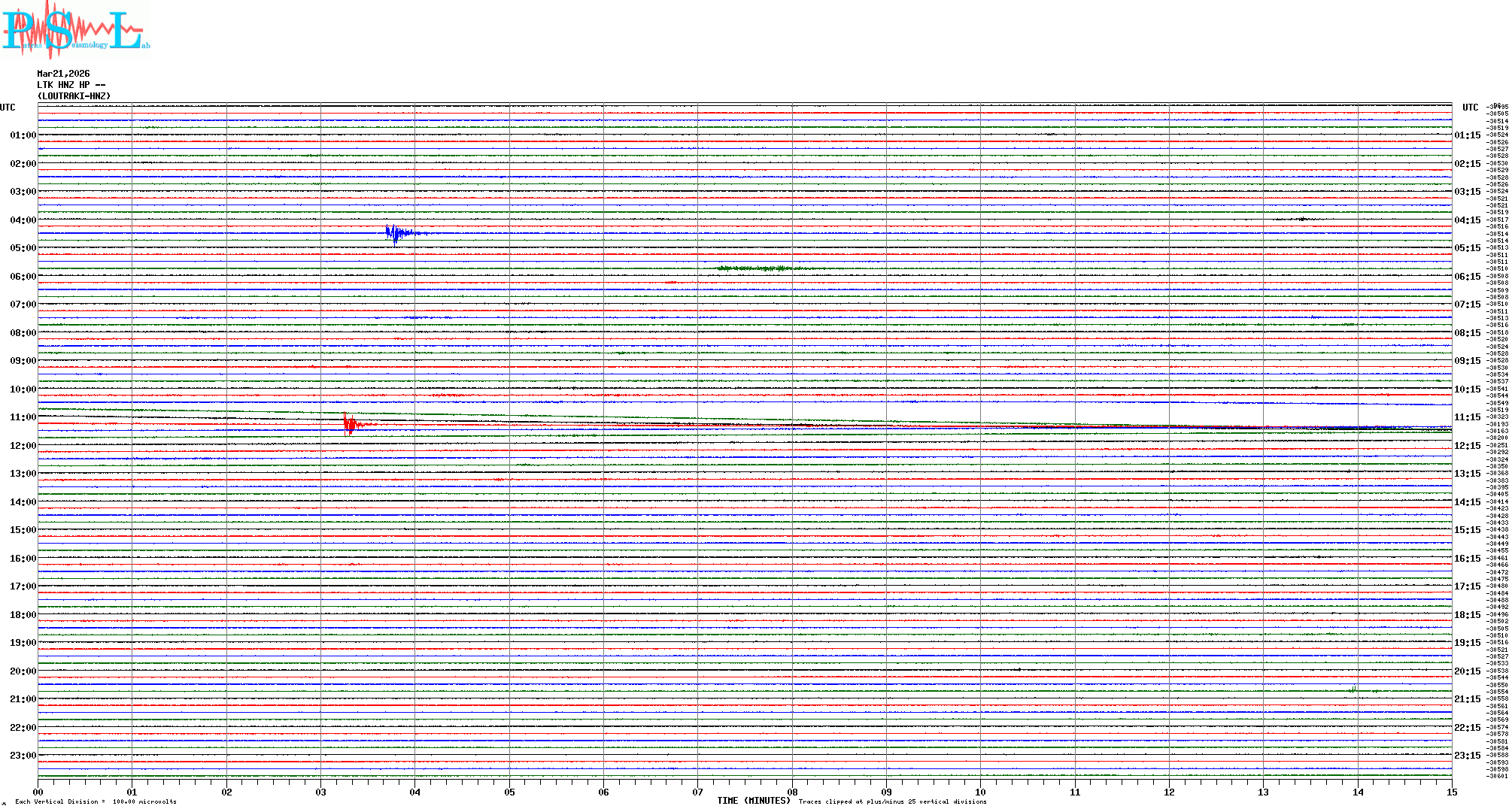Screen dimensions: 1512x812
Task: Click the TIME (MINUTES) axis title
Action: pyautogui.click(x=754, y=801)
